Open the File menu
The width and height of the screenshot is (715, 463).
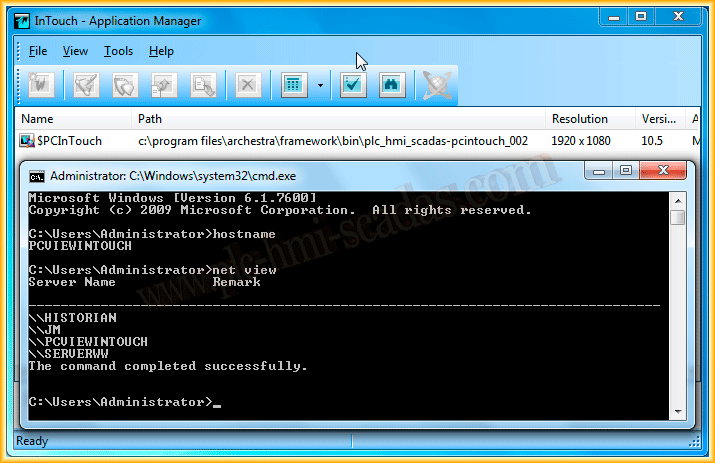[38, 51]
